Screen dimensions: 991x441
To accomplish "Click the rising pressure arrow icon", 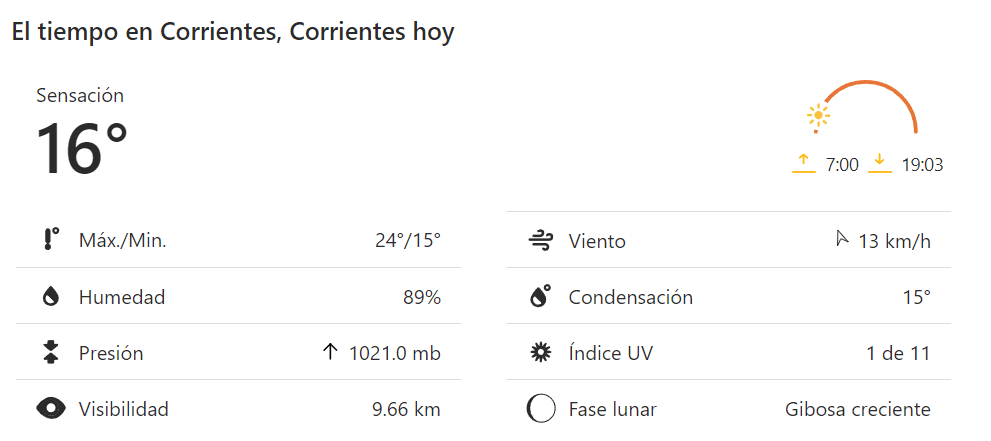I will click(331, 352).
